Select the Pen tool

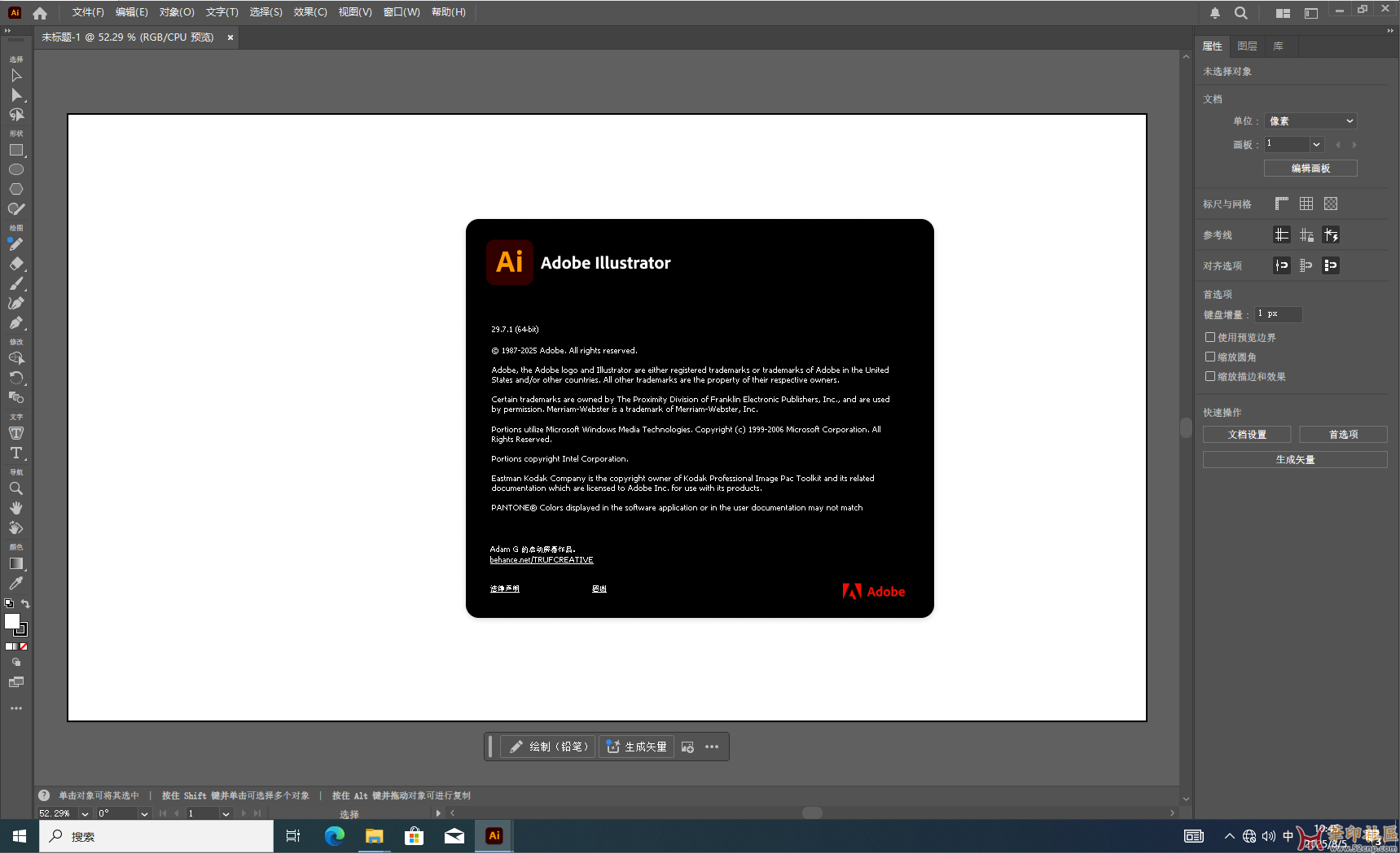(16, 322)
